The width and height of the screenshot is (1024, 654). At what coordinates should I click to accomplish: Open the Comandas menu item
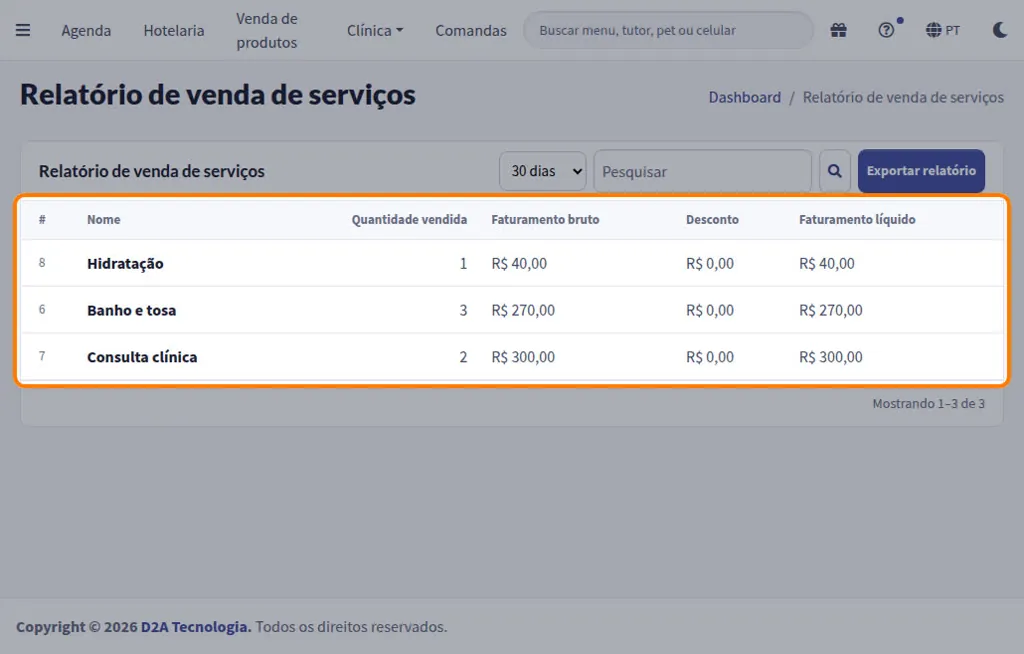(x=471, y=31)
